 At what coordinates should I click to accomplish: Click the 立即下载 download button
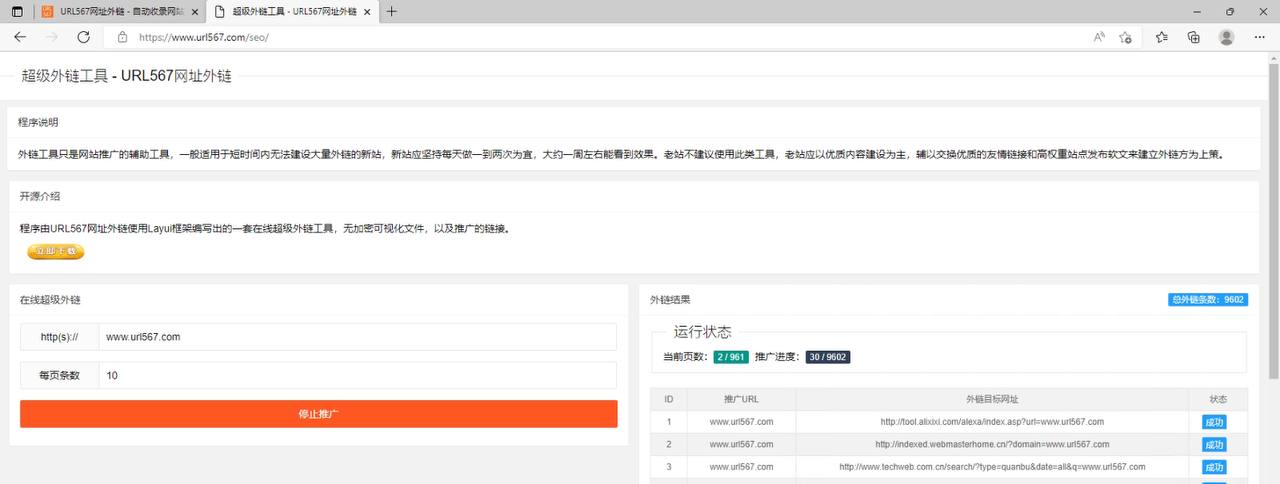(56, 252)
